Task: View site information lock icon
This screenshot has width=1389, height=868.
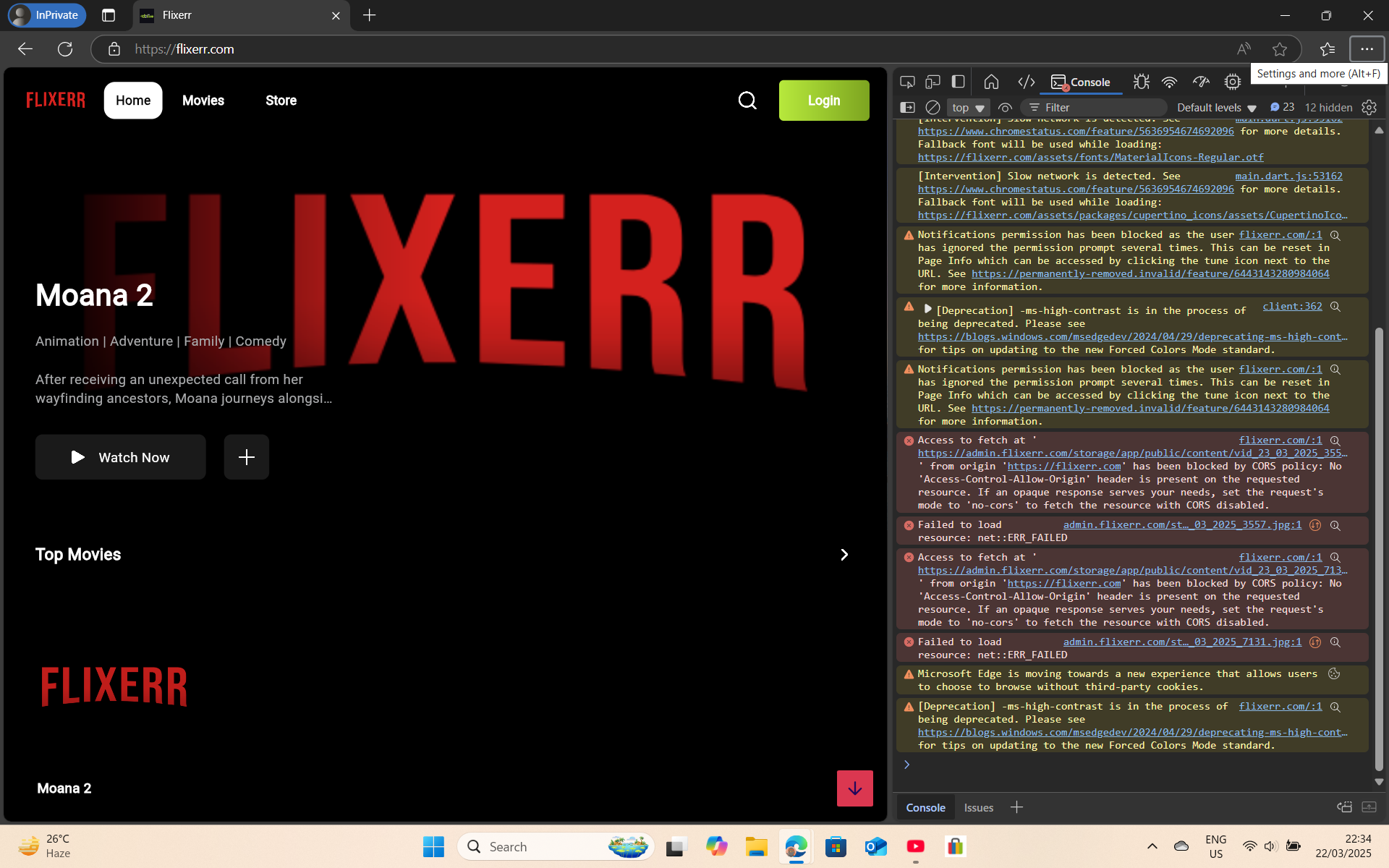Action: coord(114,49)
